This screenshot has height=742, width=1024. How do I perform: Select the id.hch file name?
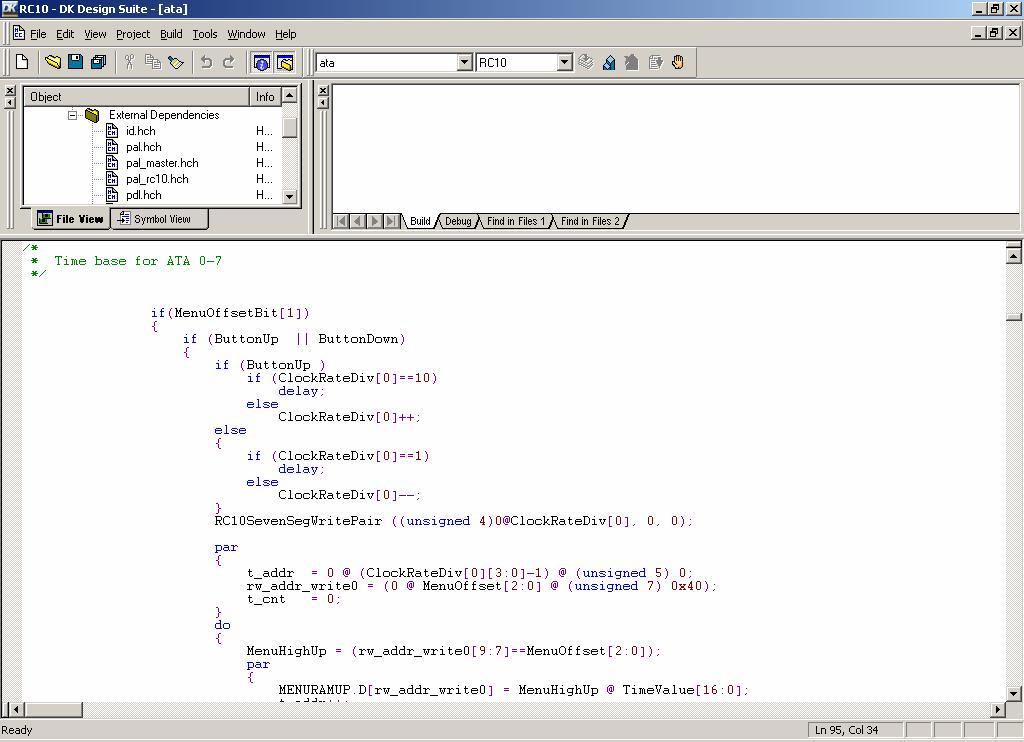point(140,131)
